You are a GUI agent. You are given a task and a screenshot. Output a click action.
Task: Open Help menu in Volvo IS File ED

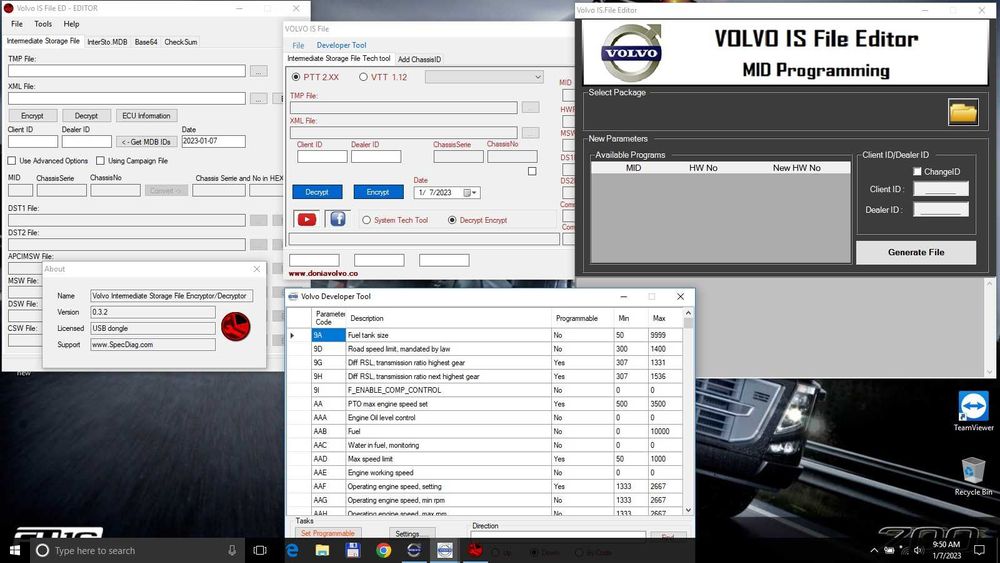pyautogui.click(x=71, y=24)
